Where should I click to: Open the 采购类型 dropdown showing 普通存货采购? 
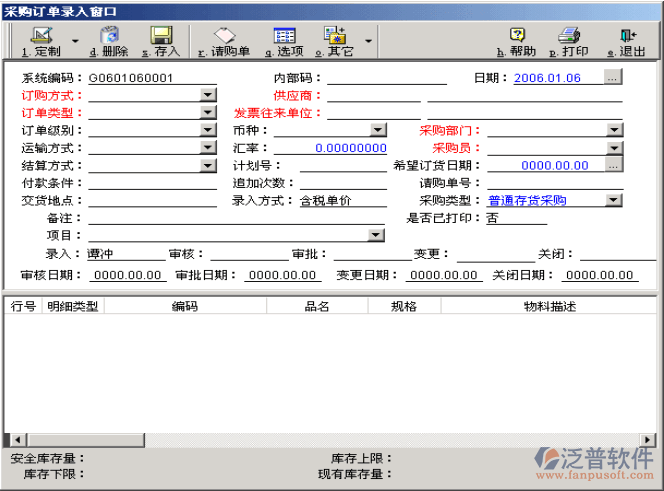tap(614, 200)
